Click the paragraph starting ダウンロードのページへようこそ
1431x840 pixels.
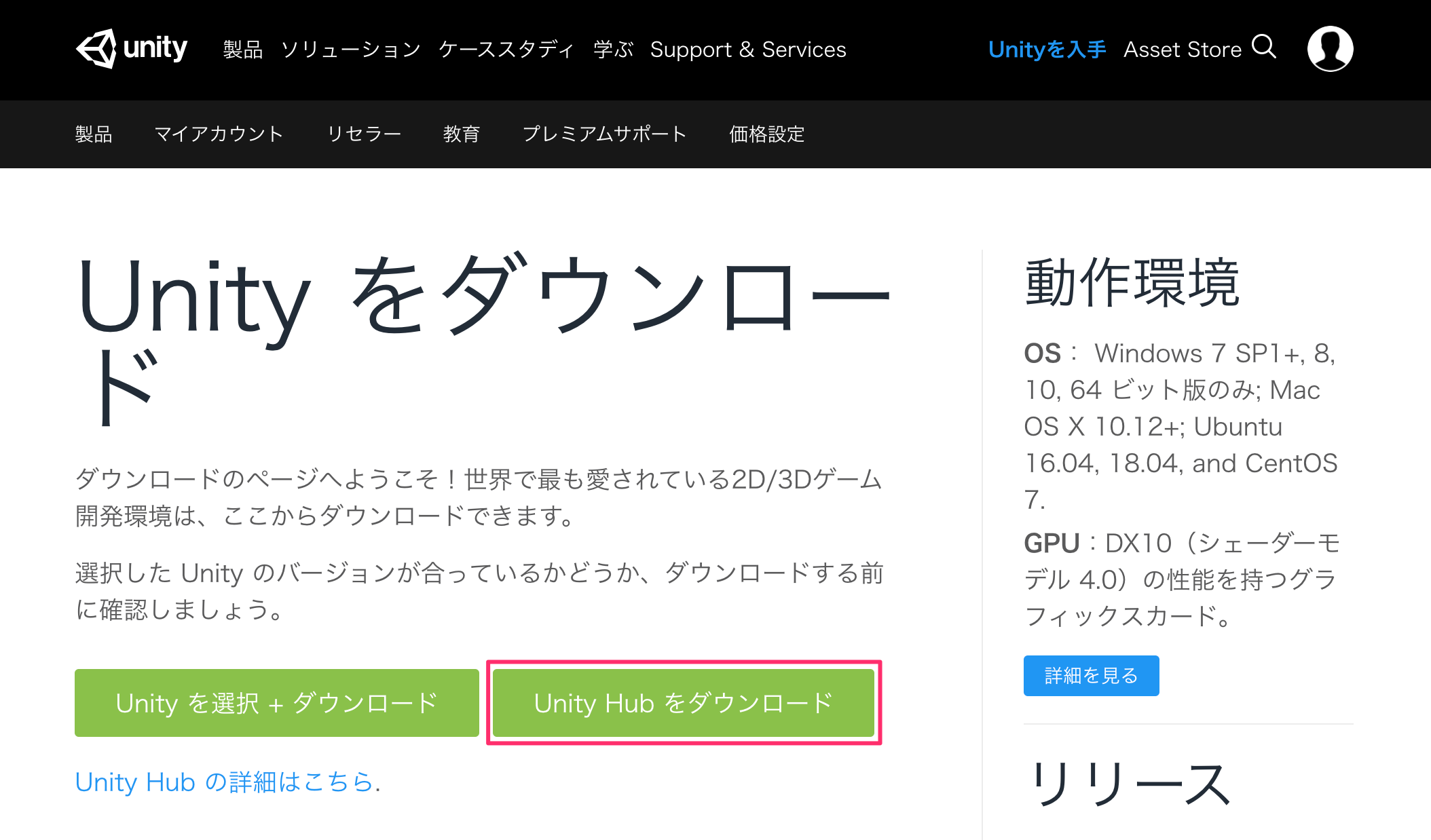479,497
